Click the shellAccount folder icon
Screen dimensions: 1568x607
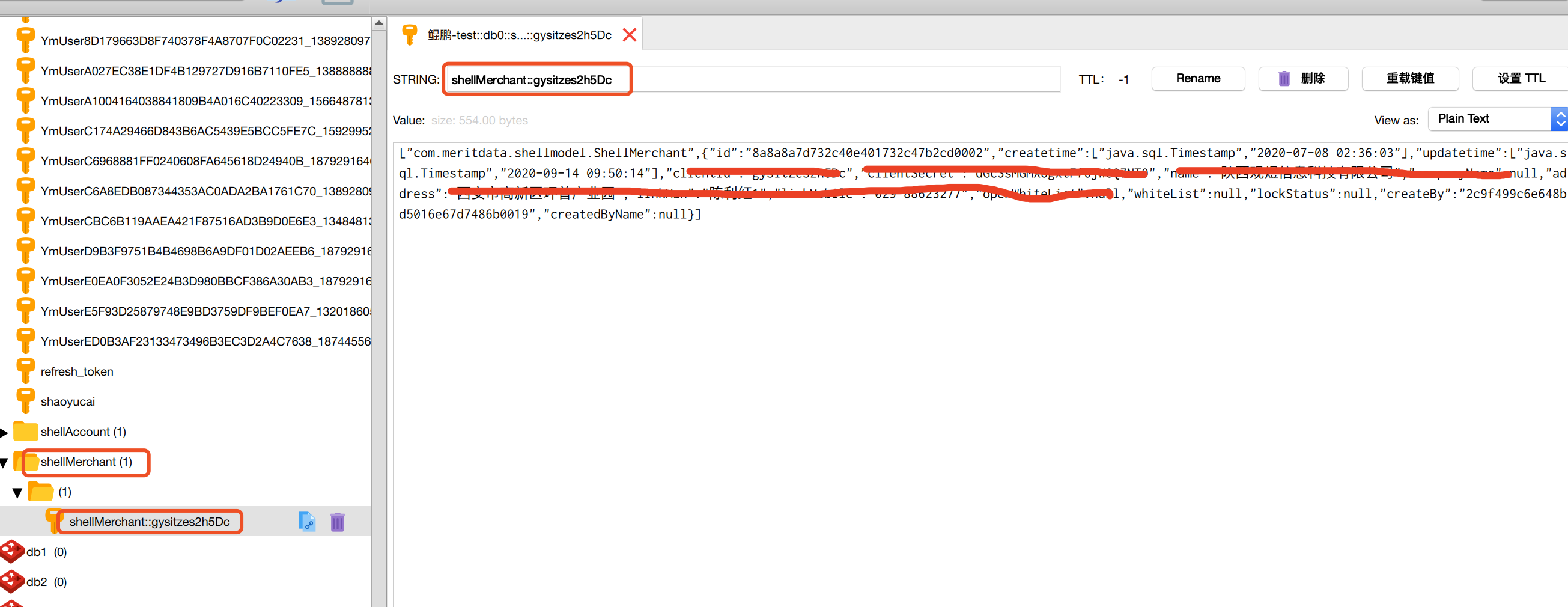(x=26, y=431)
